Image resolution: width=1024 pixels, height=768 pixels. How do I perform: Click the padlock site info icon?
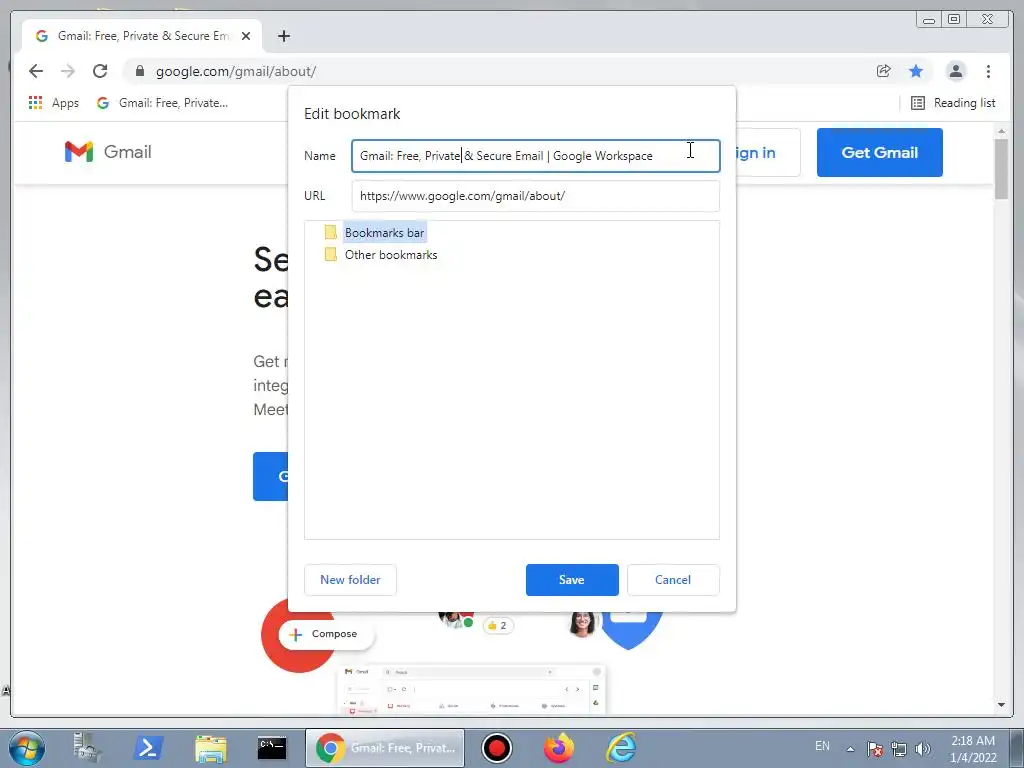click(x=139, y=71)
